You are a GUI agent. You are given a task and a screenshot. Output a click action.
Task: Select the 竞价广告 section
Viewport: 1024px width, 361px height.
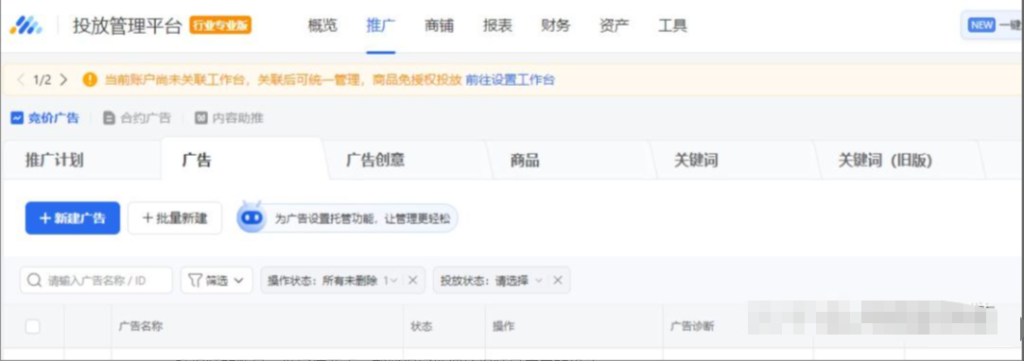pyautogui.click(x=44, y=118)
